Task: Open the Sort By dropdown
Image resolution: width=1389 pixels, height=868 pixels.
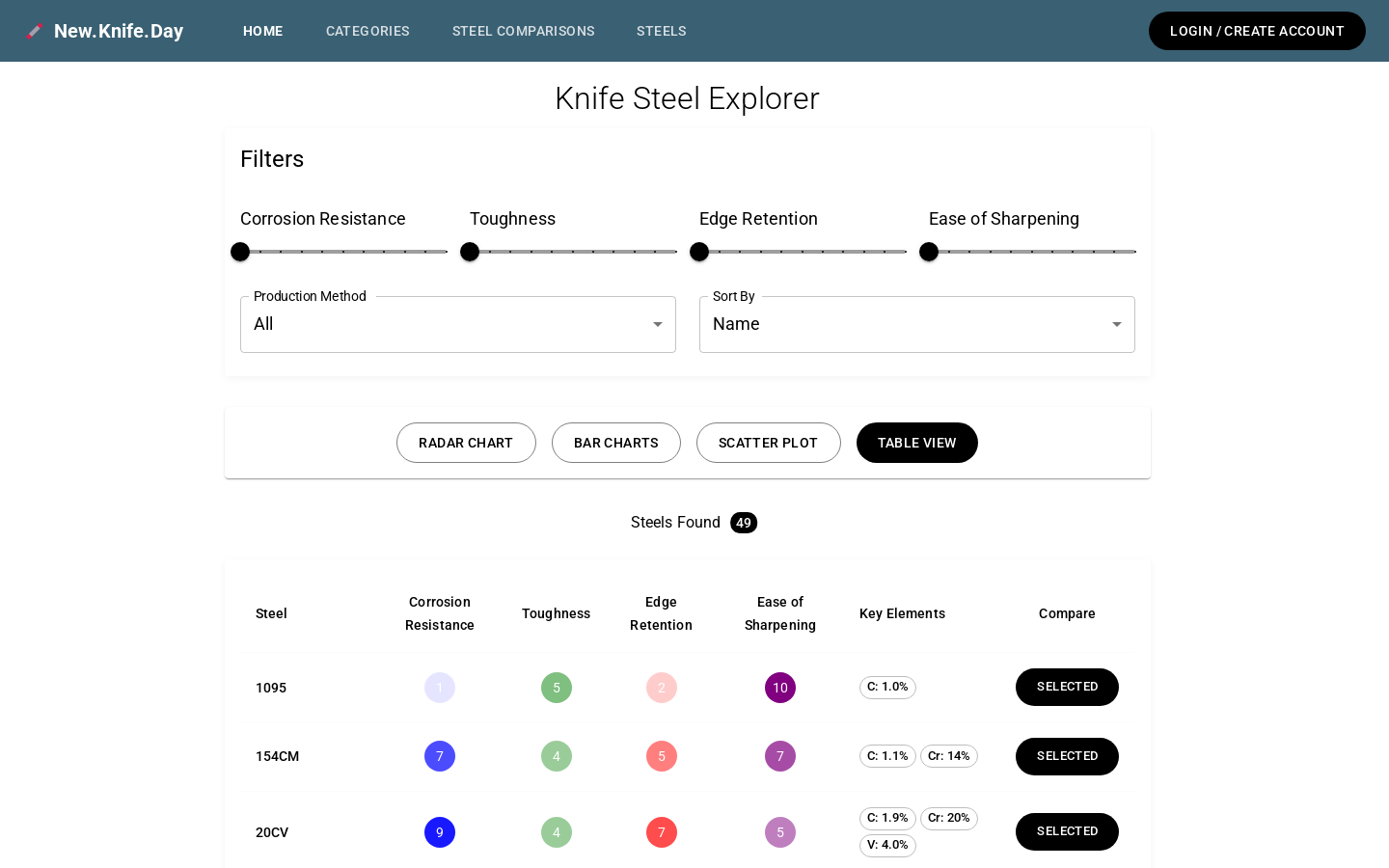Action: (x=917, y=324)
